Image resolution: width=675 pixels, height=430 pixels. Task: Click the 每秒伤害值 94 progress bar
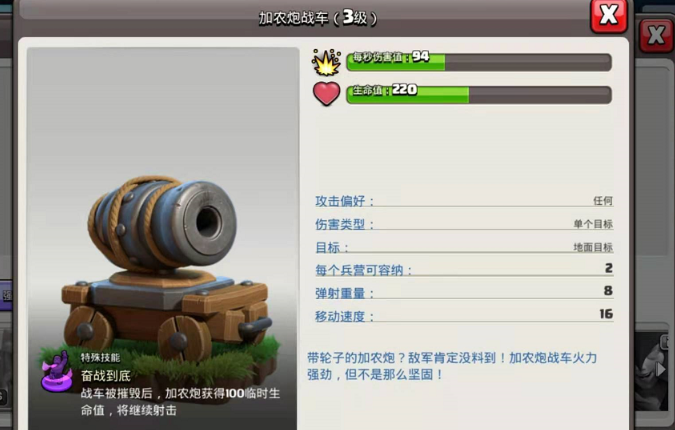[479, 62]
